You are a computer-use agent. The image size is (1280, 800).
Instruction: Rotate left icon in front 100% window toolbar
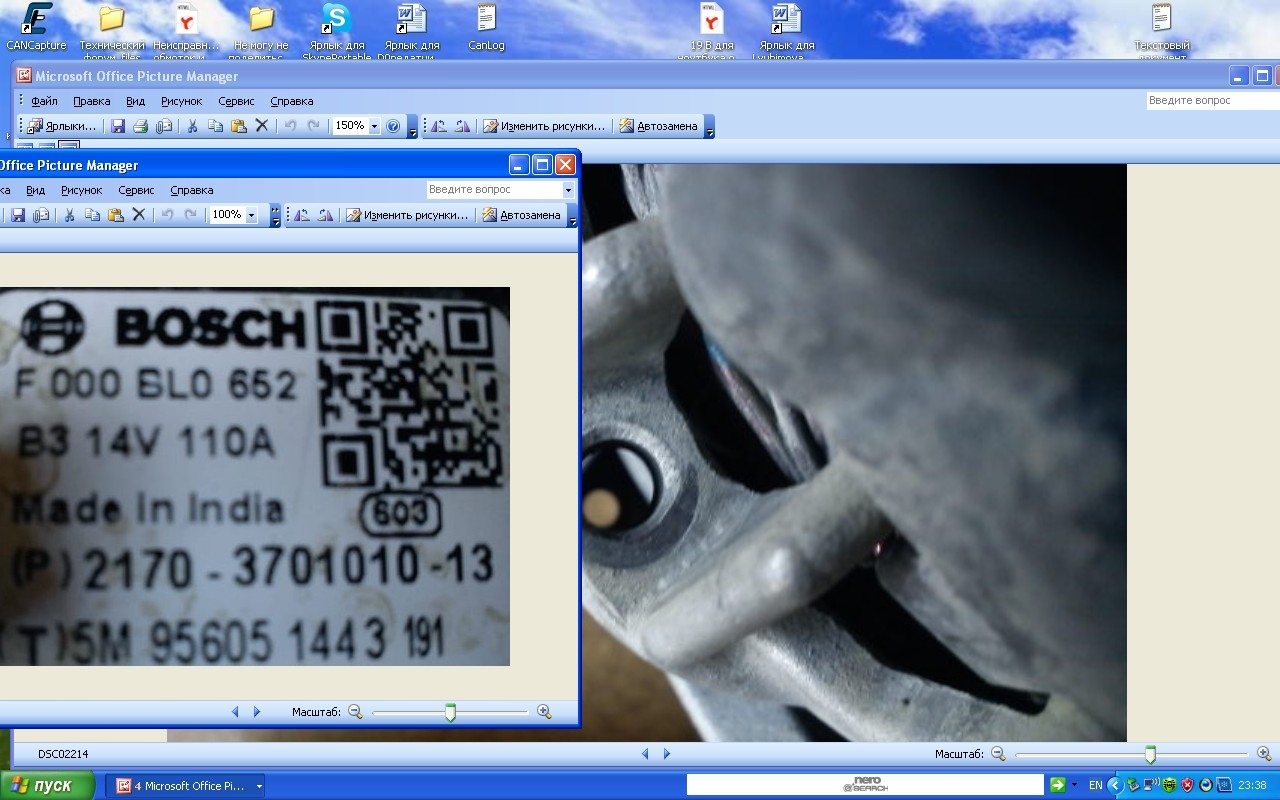click(x=302, y=215)
